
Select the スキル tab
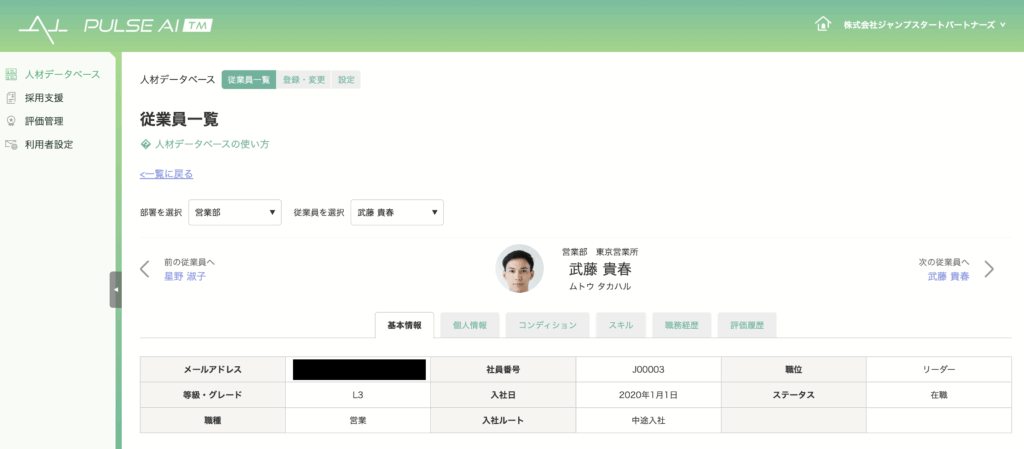click(x=620, y=325)
